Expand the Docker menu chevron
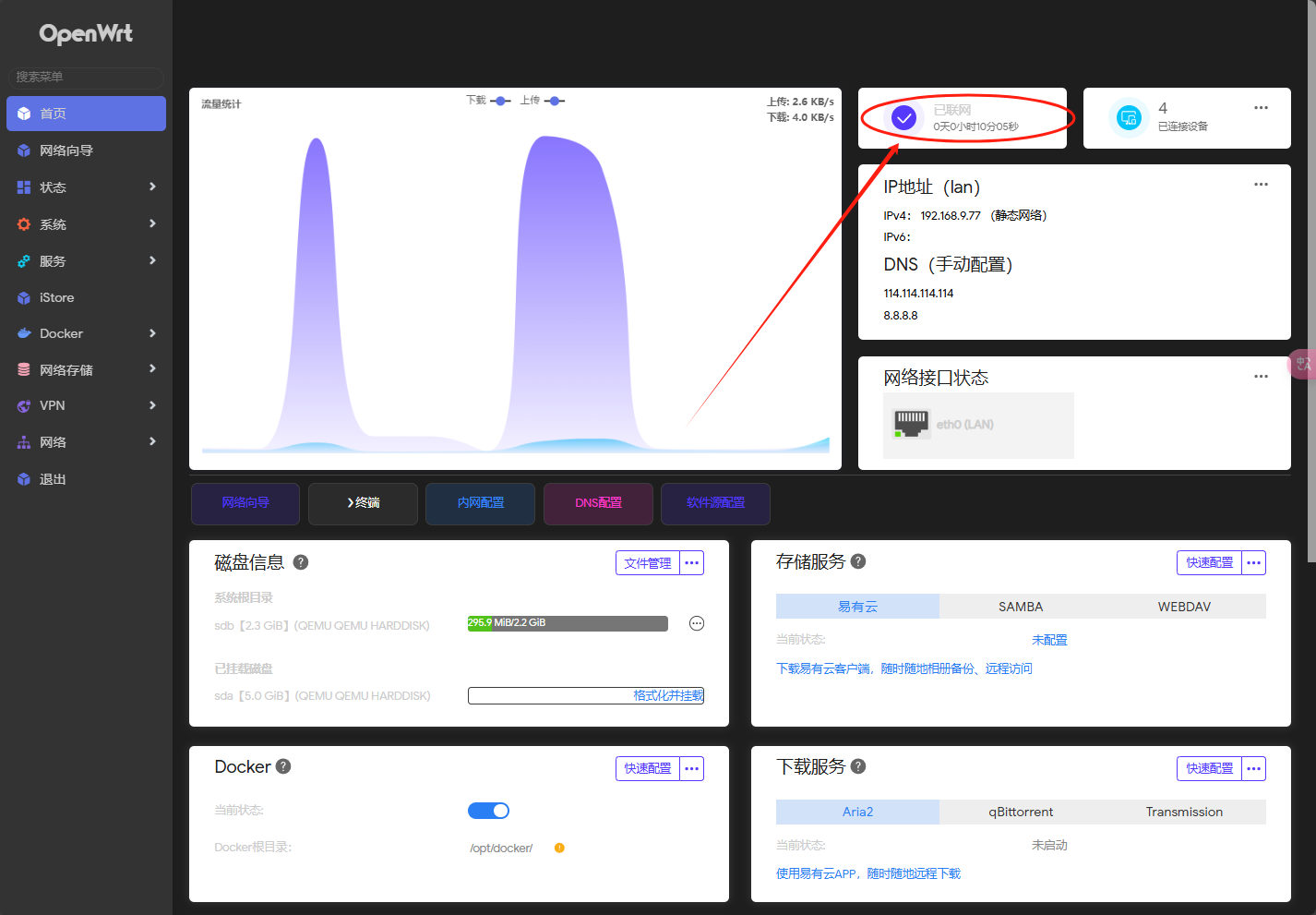Image resolution: width=1316 pixels, height=915 pixels. click(152, 333)
